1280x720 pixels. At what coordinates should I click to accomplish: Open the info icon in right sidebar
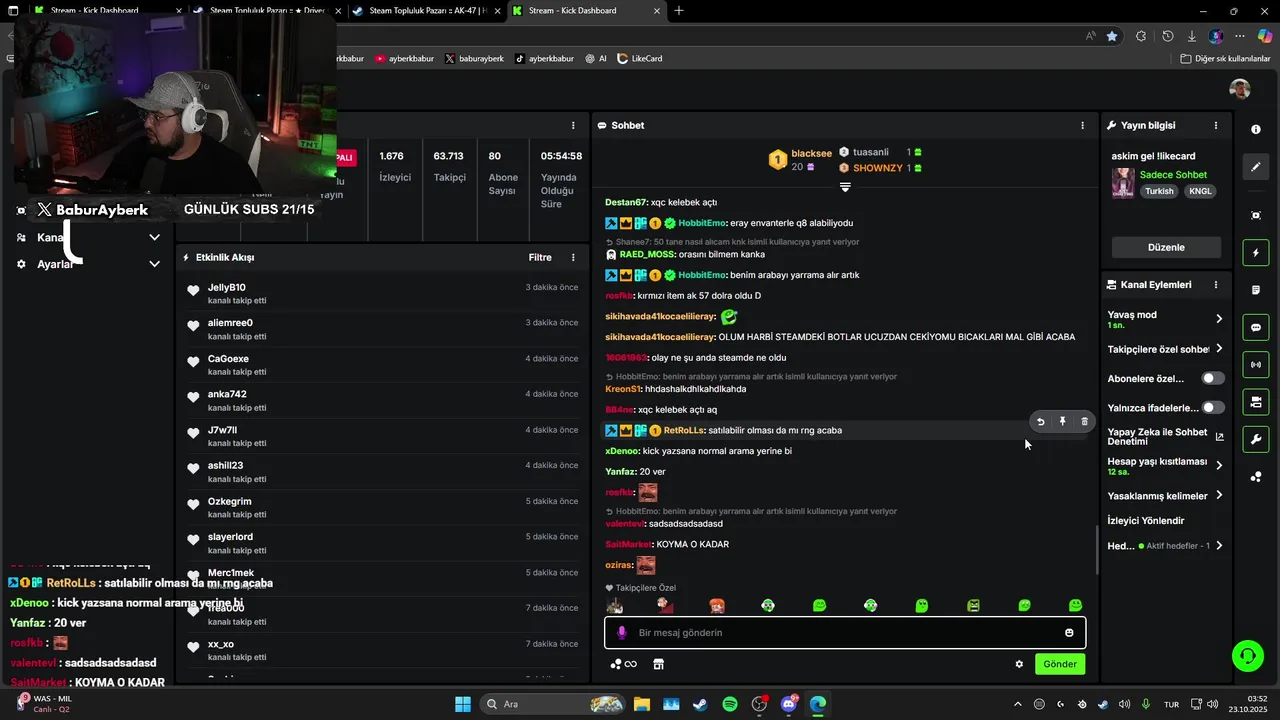1256,130
